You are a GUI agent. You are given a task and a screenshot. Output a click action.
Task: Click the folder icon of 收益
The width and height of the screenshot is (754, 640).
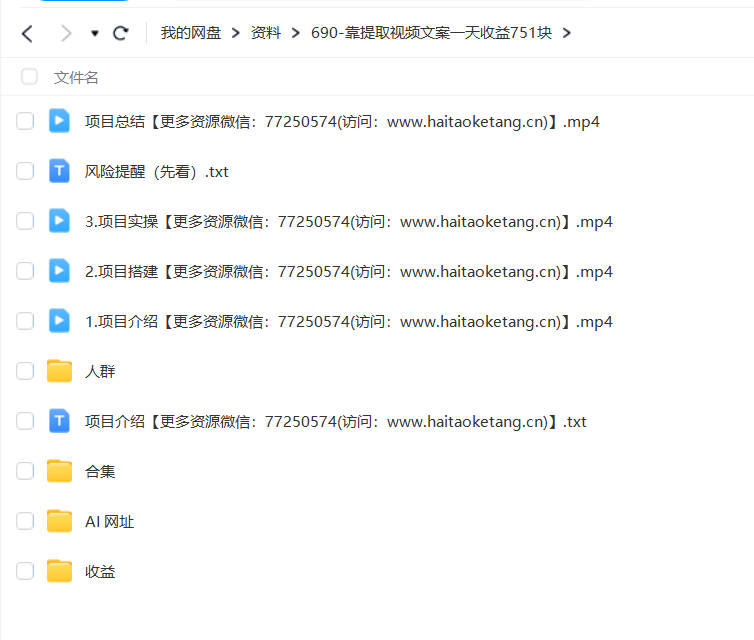59,571
